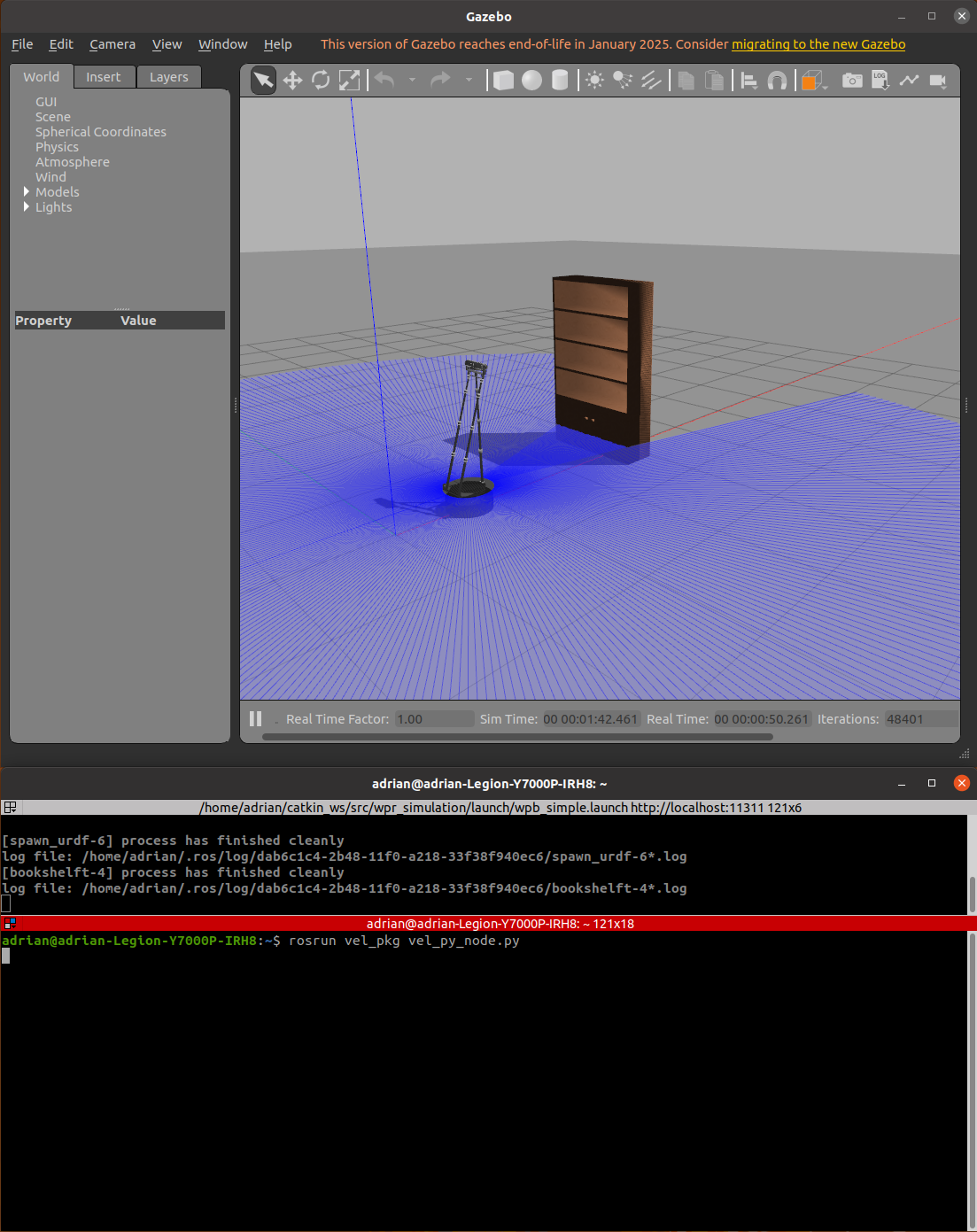The image size is (977, 1232).
Task: Open the orange cube view angle dropdown
Action: point(814,81)
